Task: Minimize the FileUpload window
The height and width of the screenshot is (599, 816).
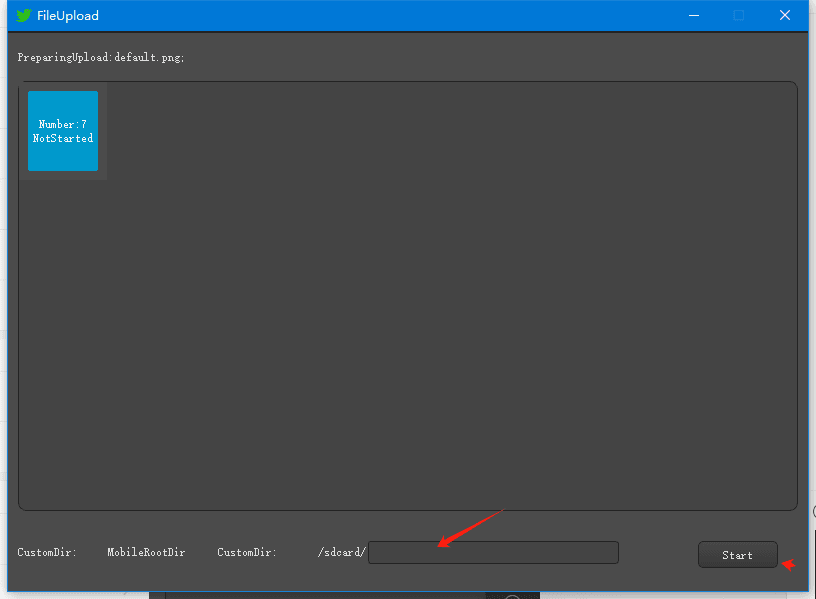Action: click(694, 16)
